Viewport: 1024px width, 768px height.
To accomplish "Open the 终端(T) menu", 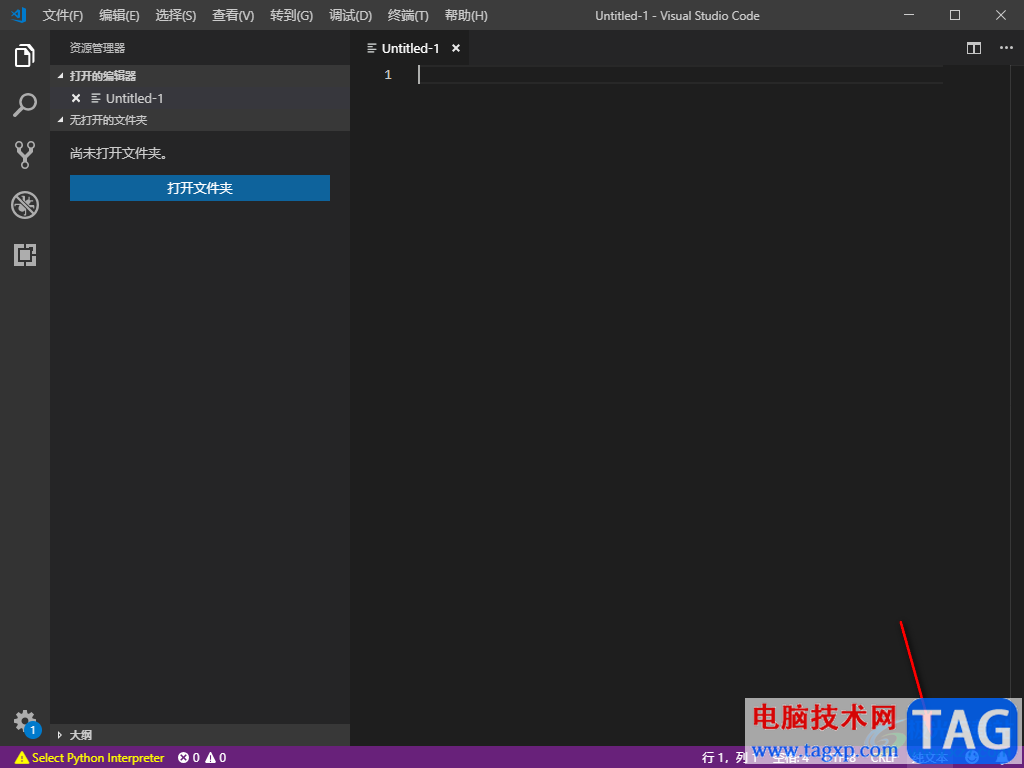I will point(408,16).
